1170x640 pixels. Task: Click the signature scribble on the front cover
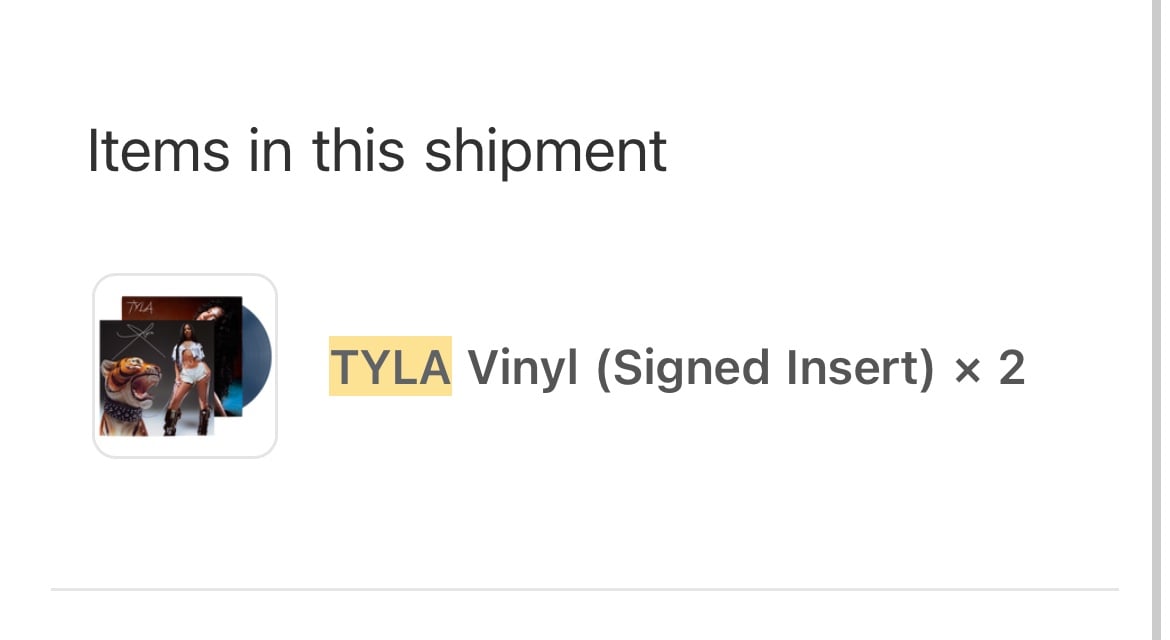tap(139, 337)
